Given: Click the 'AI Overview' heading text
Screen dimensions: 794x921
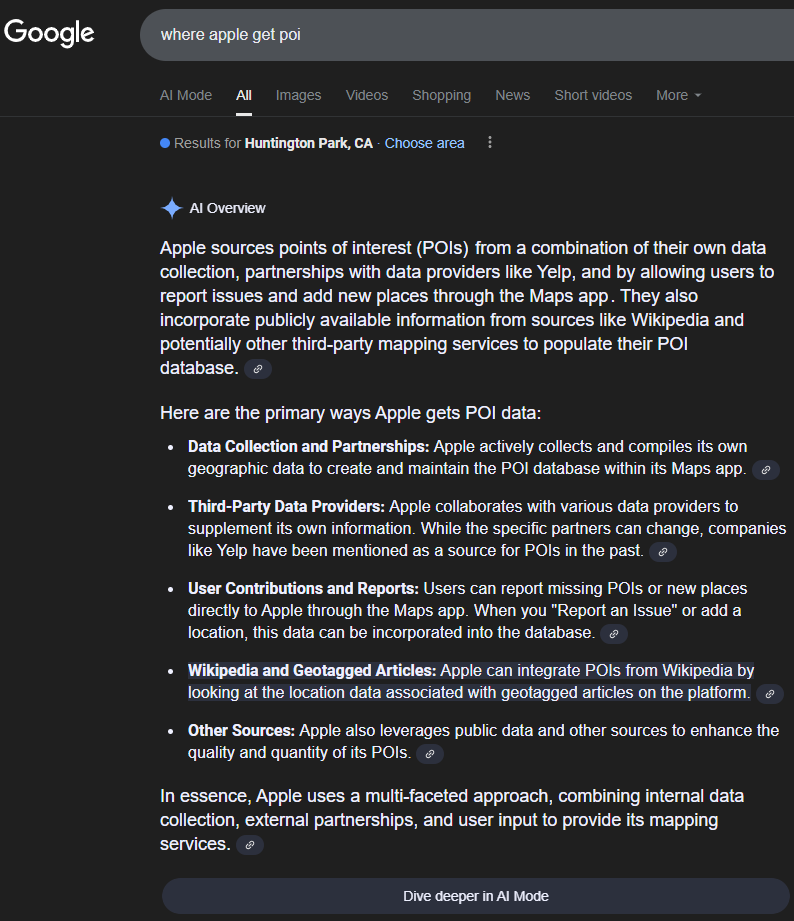Looking at the screenshot, I should (x=227, y=208).
